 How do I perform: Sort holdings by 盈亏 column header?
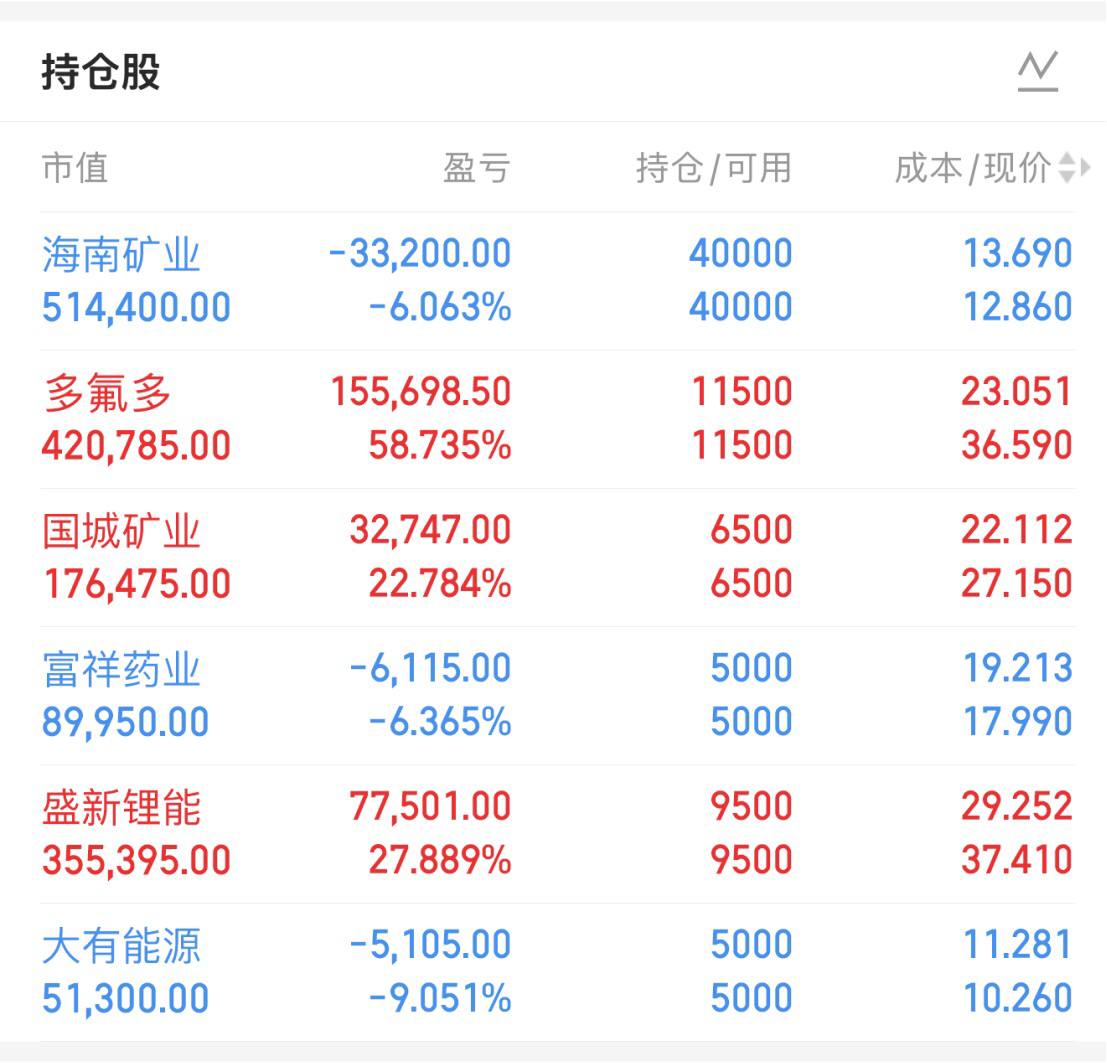[x=476, y=168]
